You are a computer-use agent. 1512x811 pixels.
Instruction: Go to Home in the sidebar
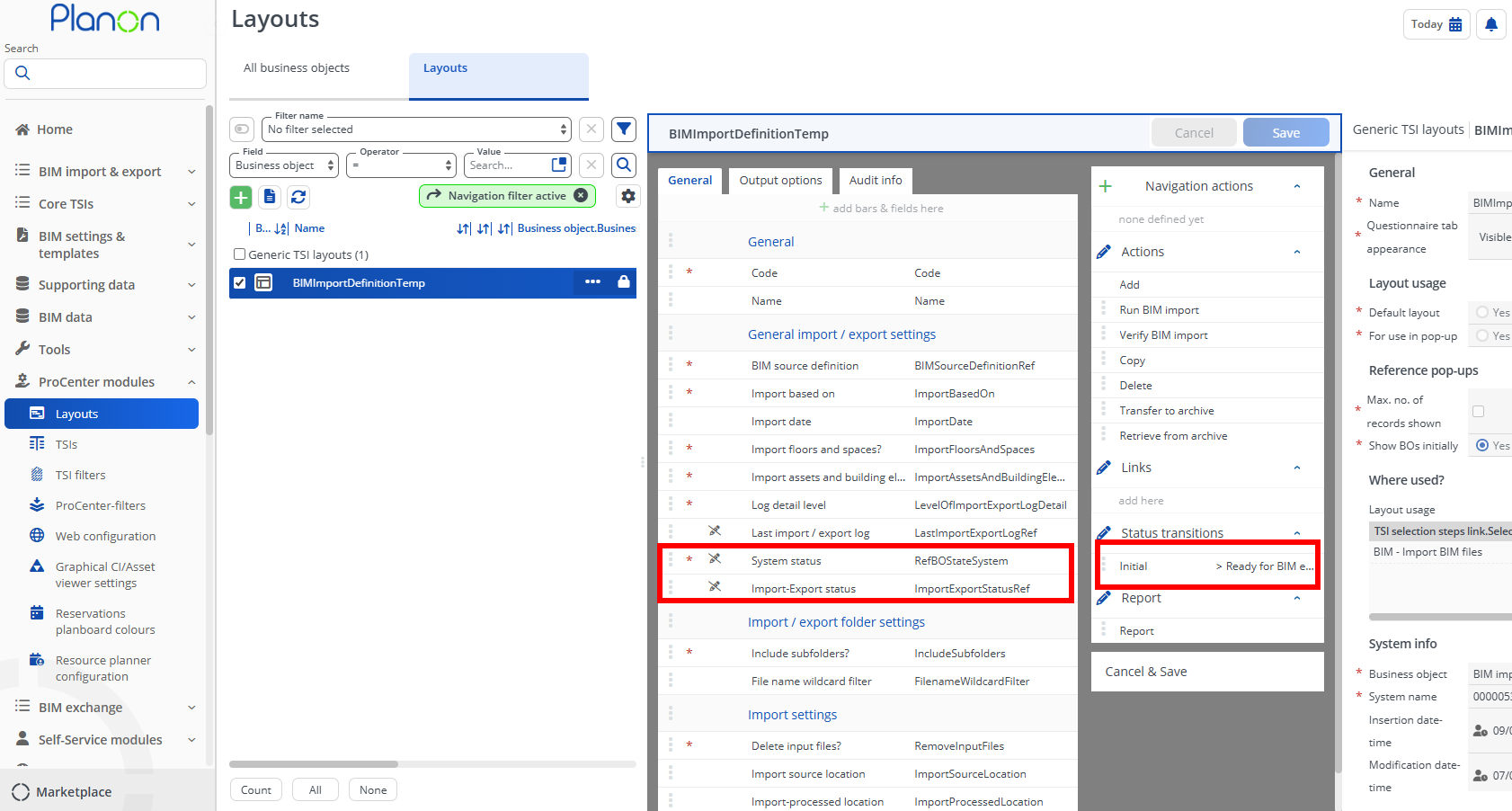(x=55, y=129)
